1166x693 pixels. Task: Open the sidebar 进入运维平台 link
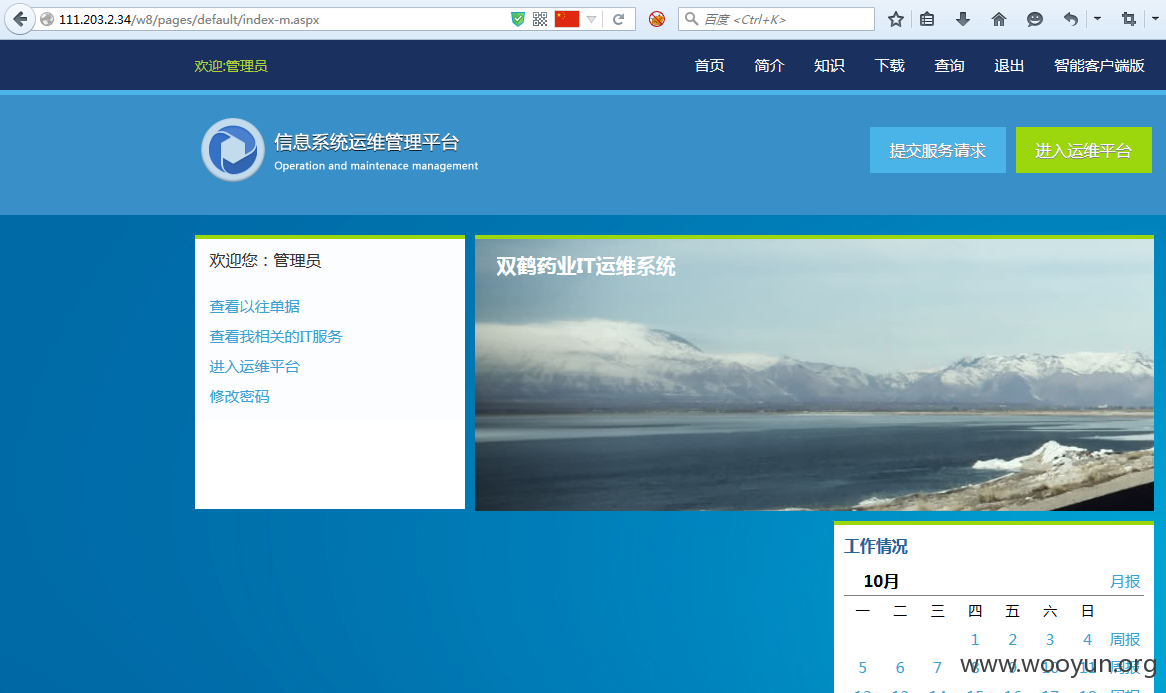point(254,367)
